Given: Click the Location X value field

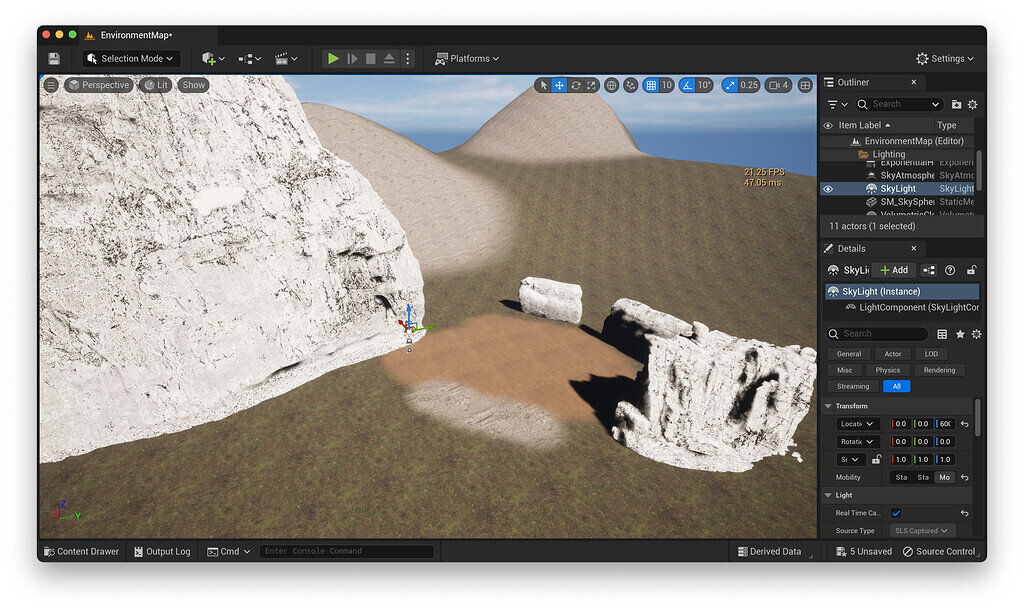Looking at the screenshot, I should click(901, 424).
